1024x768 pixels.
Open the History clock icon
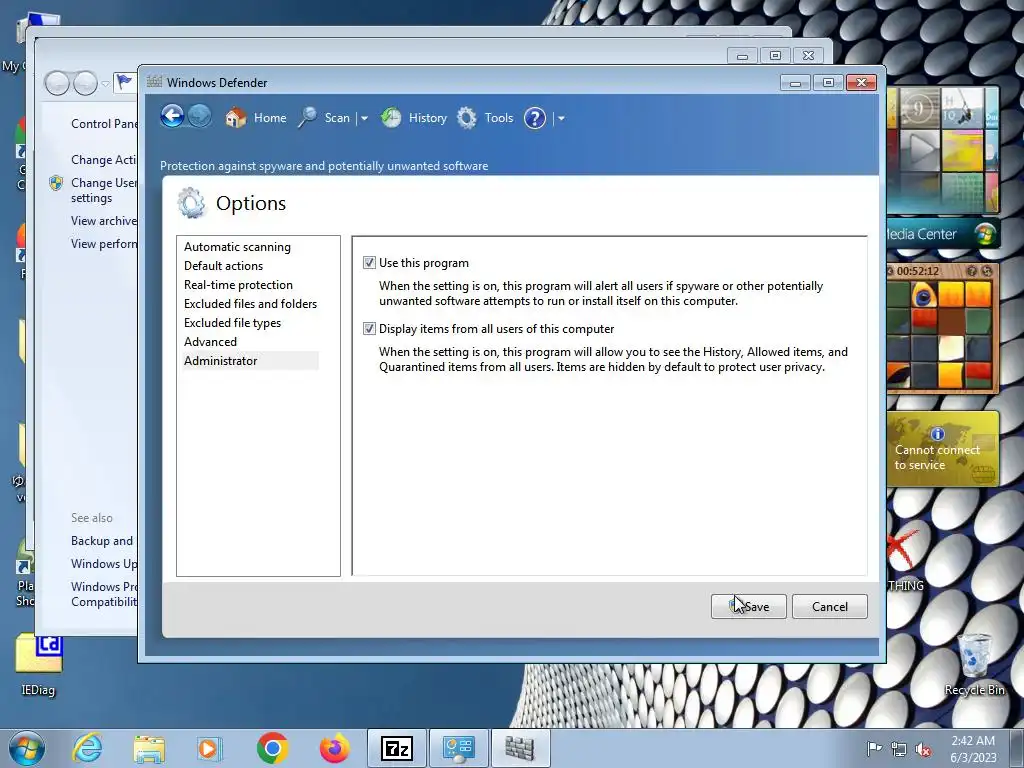pyautogui.click(x=391, y=118)
